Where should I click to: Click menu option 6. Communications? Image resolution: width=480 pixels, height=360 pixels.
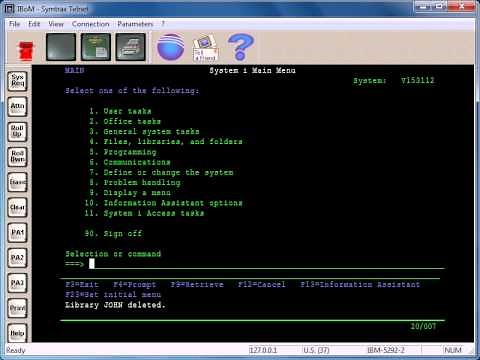tap(130, 162)
